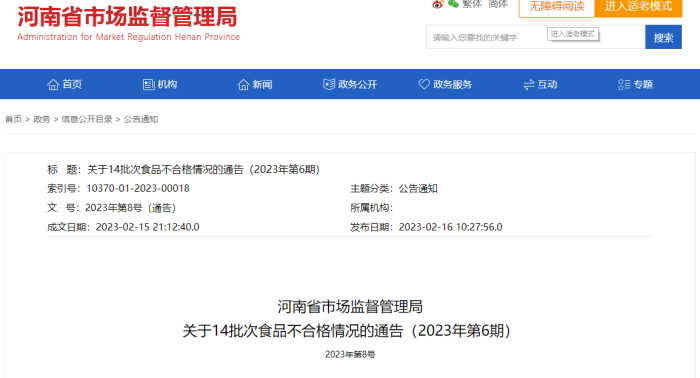Click the 政务 breadcrumb link
The width and height of the screenshot is (700, 378).
(x=42, y=119)
